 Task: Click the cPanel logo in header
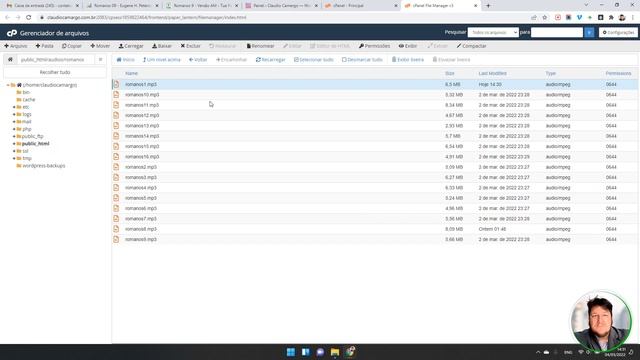point(12,33)
